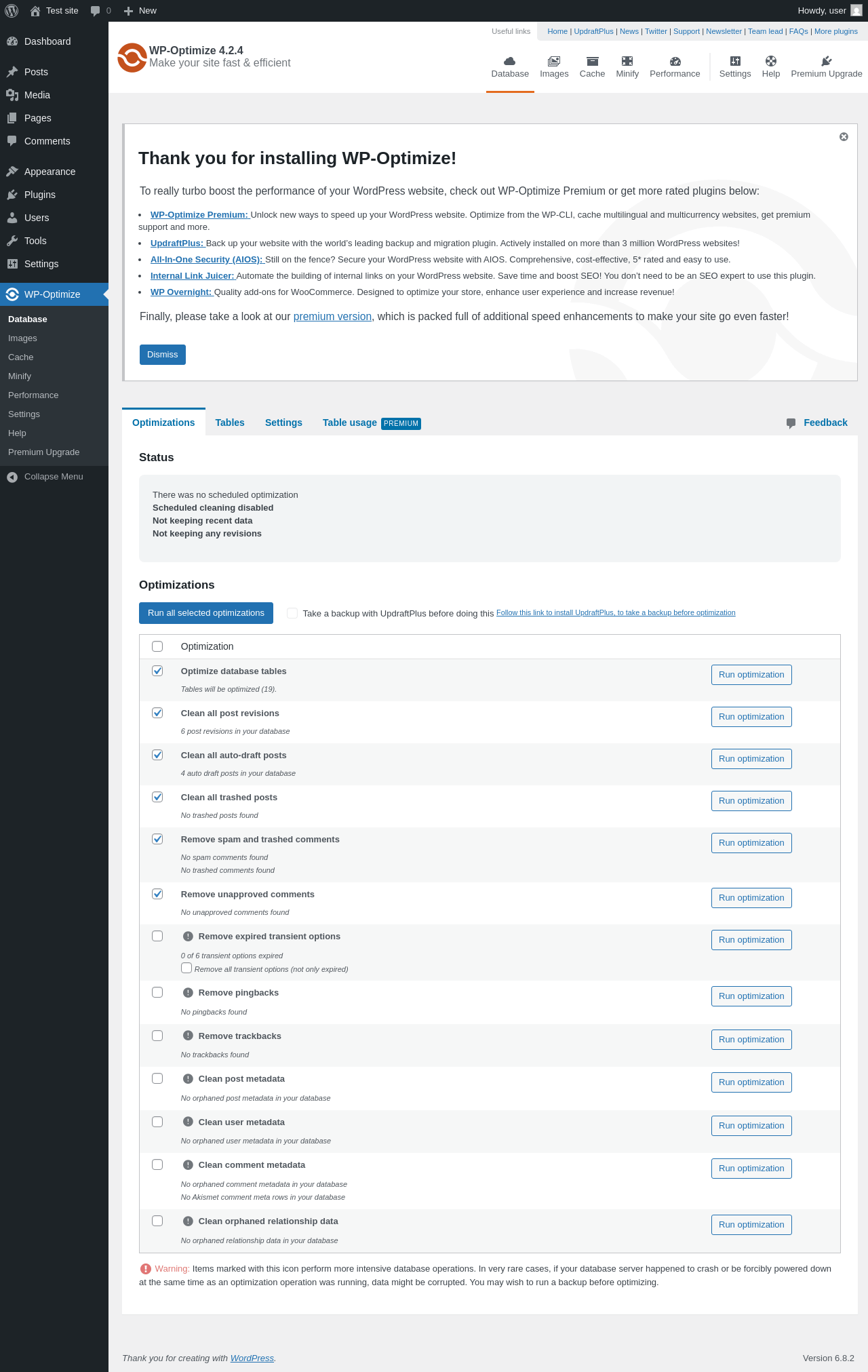Screen dimensions: 868x1372
Task: Uncheck Clean all trashed posts checkbox
Action: click(157, 797)
